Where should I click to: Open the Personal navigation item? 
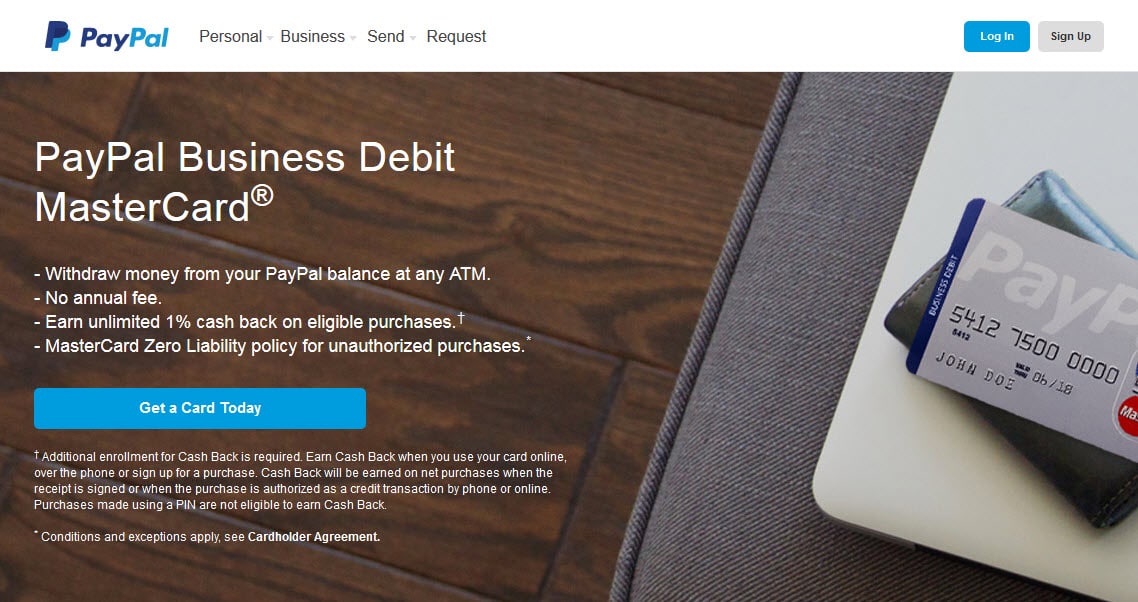[x=230, y=36]
